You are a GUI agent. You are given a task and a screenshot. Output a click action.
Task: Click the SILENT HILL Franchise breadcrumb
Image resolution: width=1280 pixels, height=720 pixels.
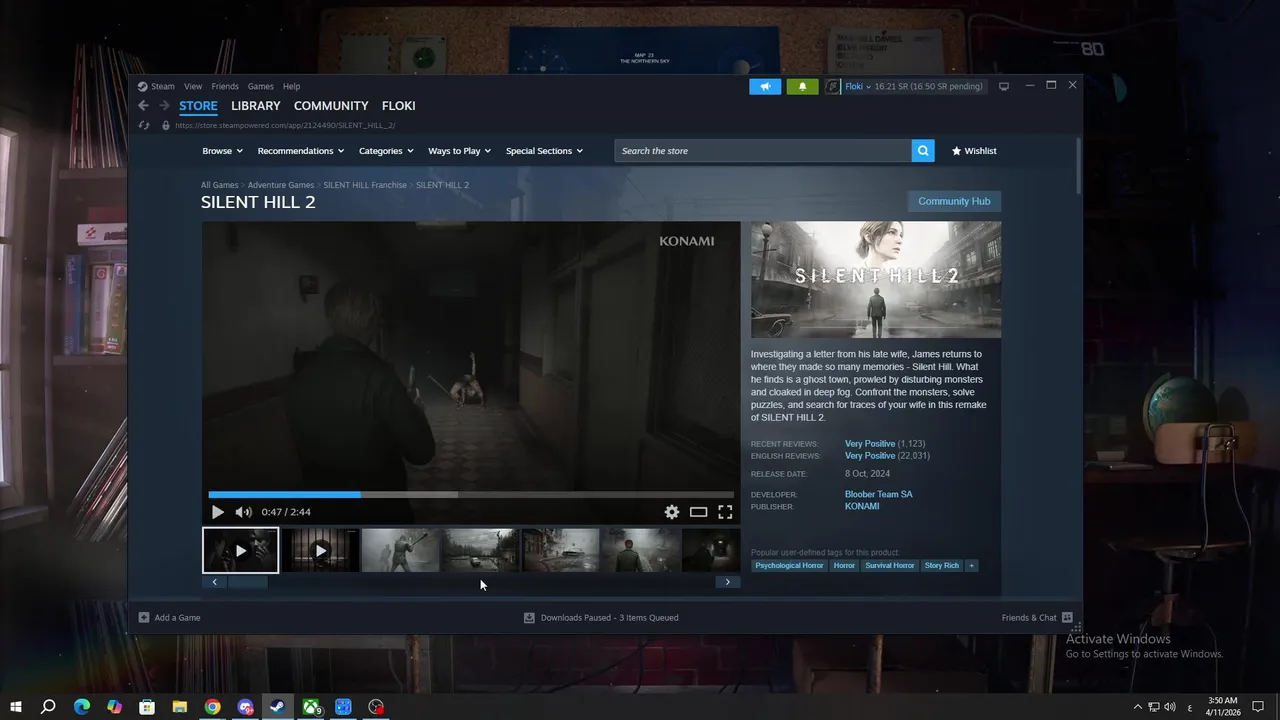tap(365, 185)
